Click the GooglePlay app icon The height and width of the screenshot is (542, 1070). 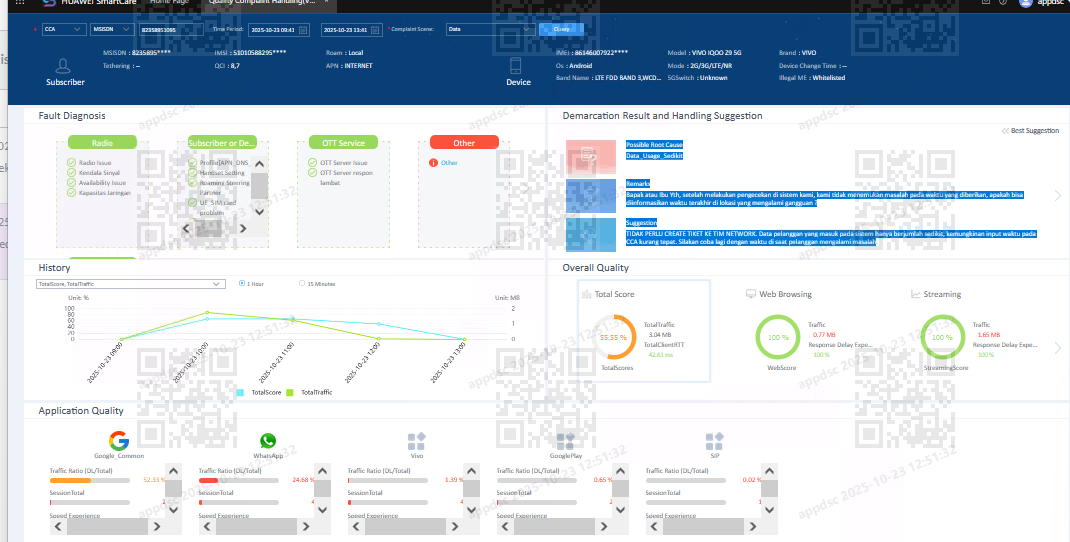coord(565,441)
